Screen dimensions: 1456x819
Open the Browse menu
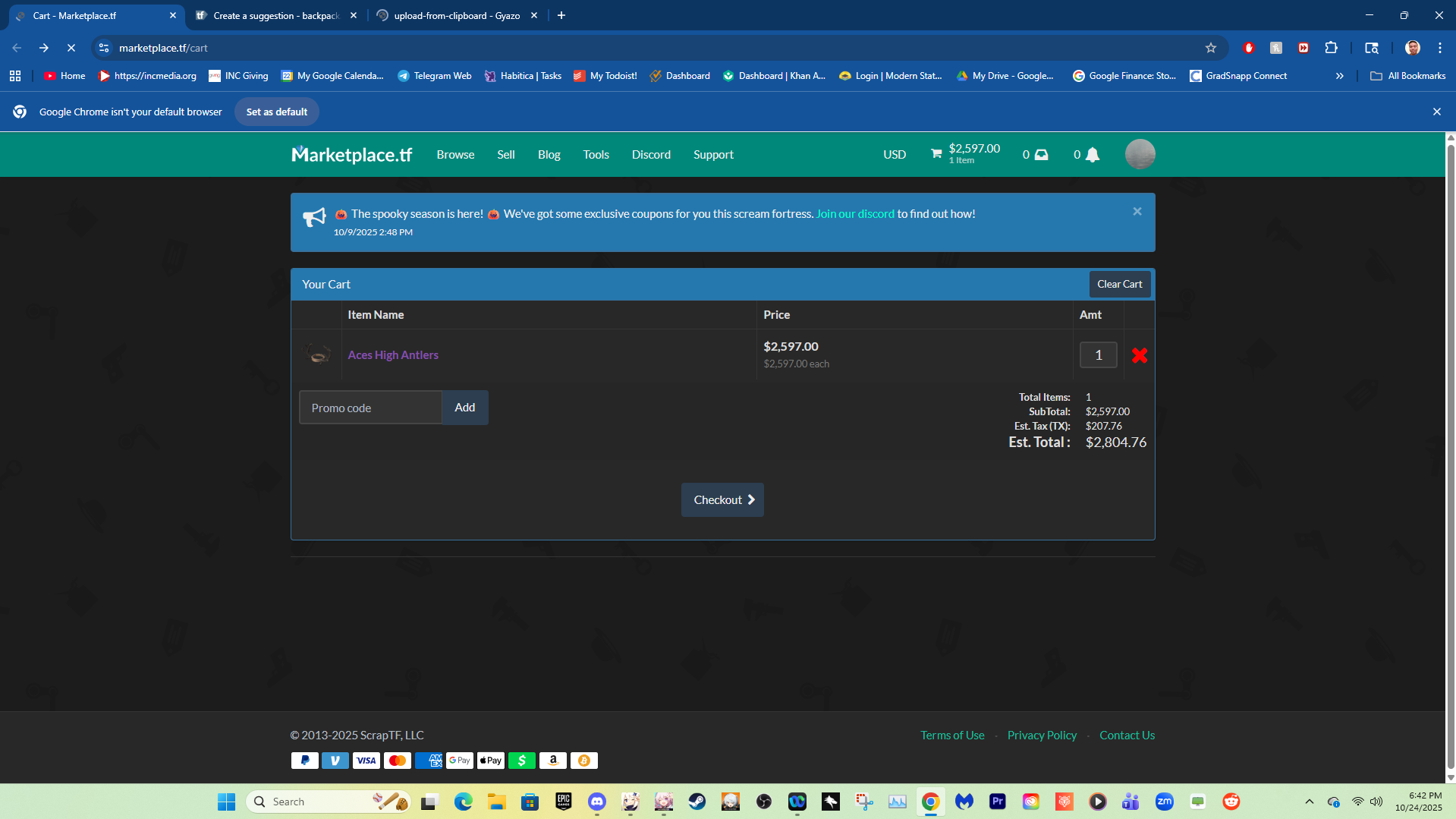455,155
